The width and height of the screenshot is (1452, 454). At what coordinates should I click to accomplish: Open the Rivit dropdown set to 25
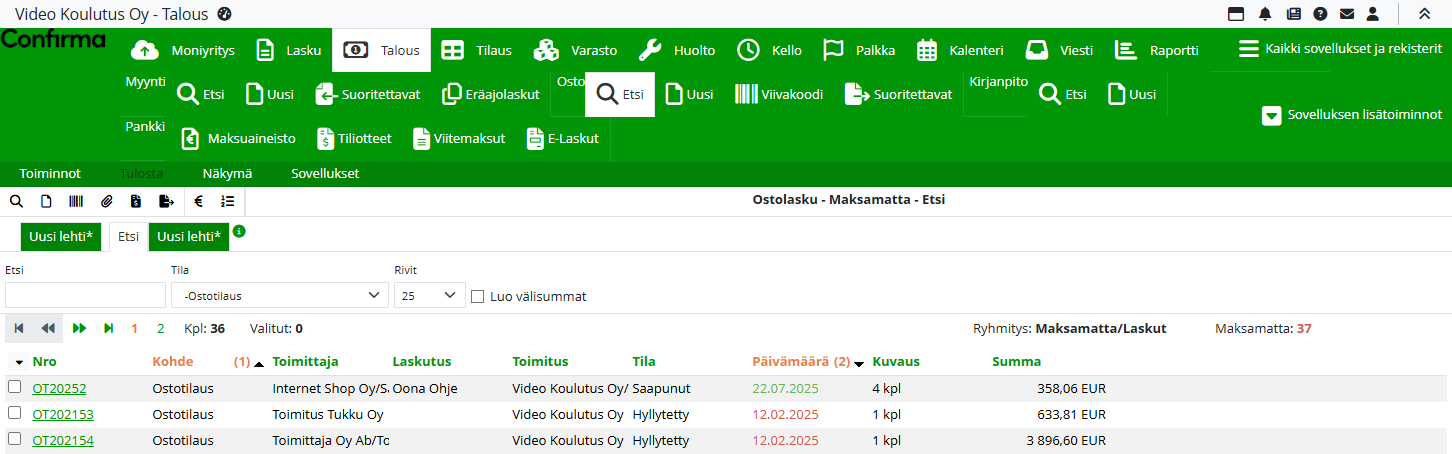pos(429,296)
